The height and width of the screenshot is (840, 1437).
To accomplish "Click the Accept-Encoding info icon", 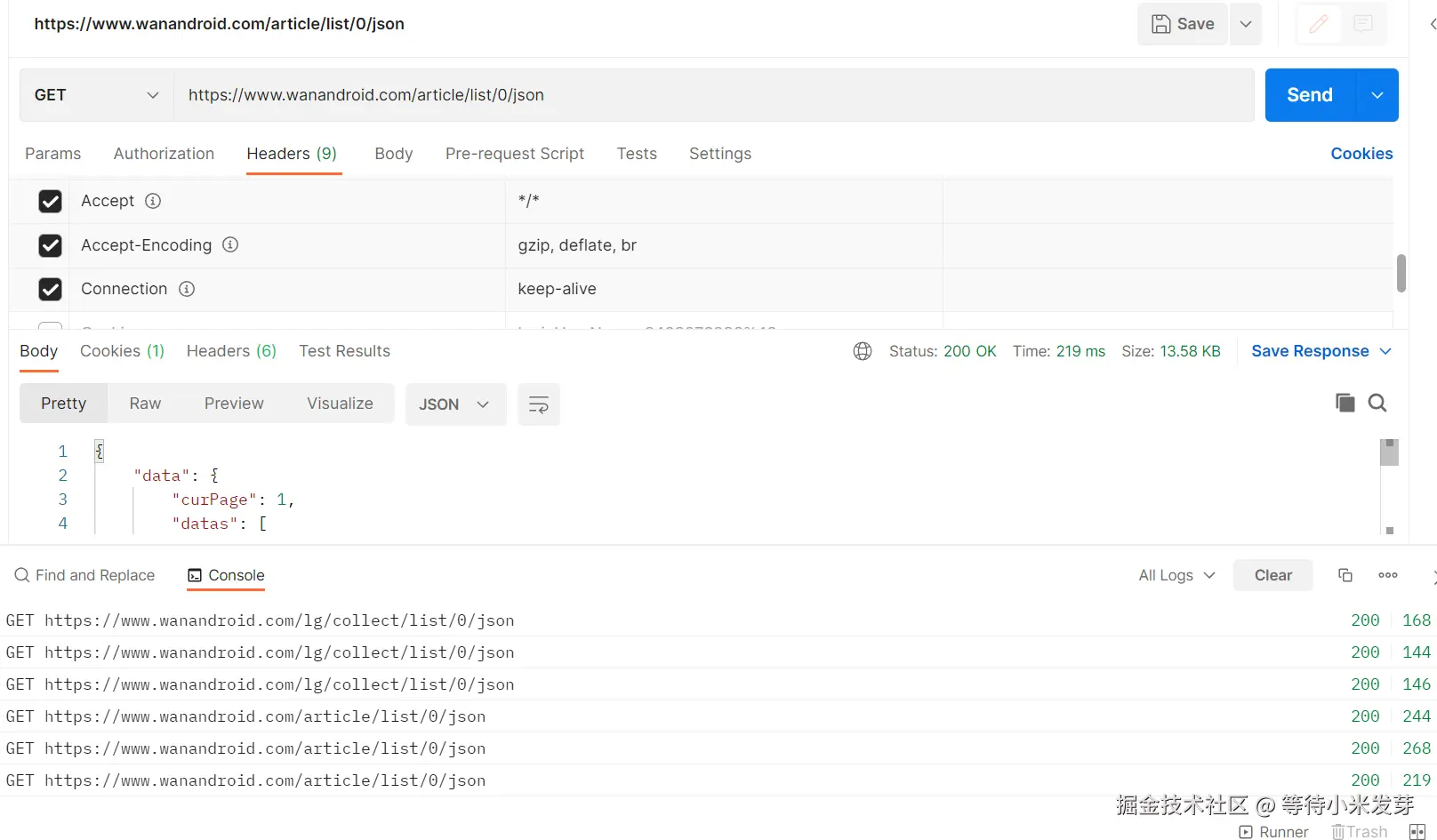I will tap(230, 244).
